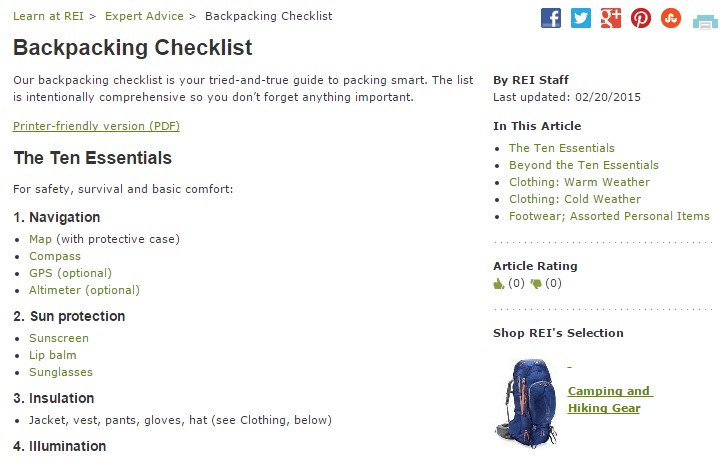Give the article a thumbs up
Image resolution: width=725 pixels, height=462 pixels.
click(498, 283)
